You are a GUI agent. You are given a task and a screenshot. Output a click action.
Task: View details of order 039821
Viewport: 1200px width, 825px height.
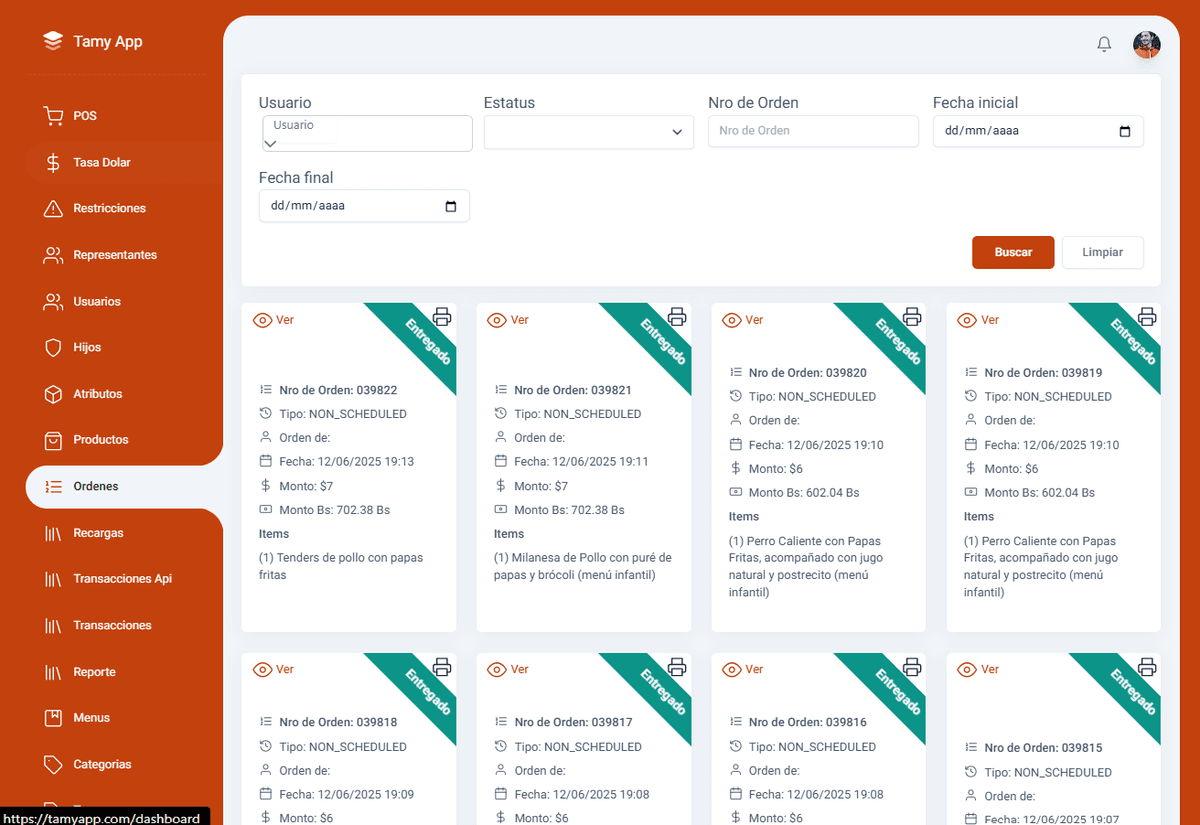click(508, 320)
